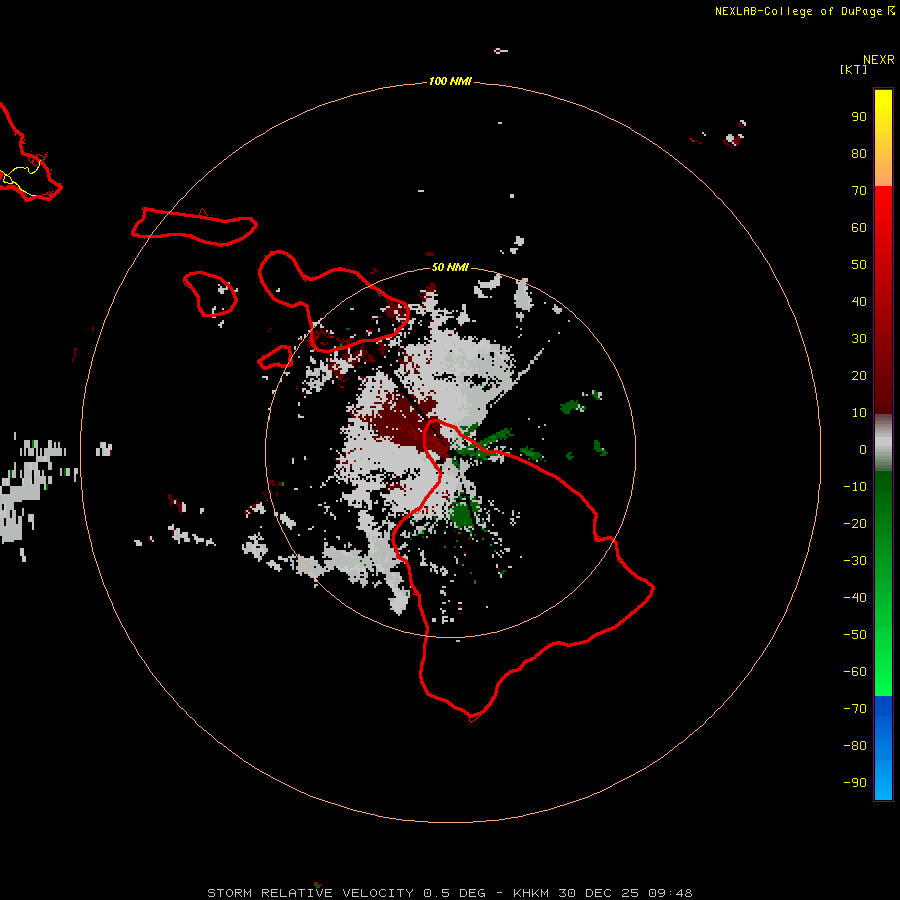Click the 70 value on the velocity scale
This screenshot has height=900, width=900.
859,191
